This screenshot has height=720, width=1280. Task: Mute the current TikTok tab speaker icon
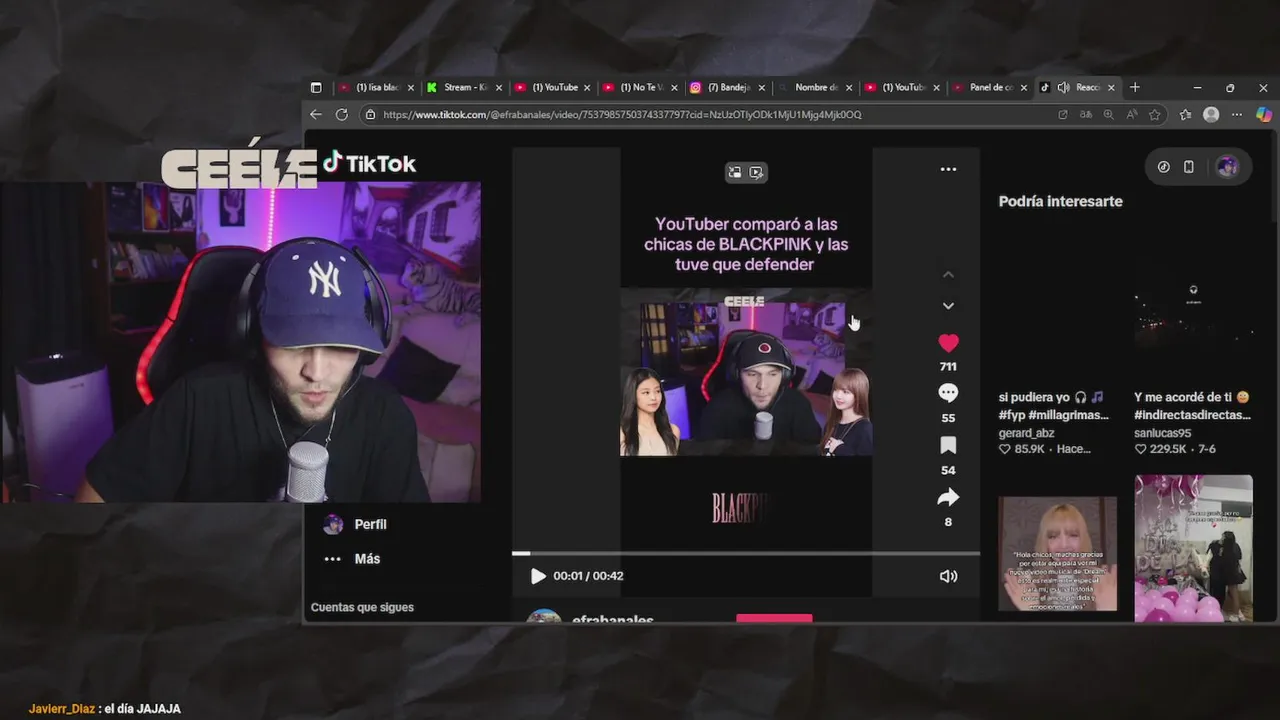(x=1063, y=87)
